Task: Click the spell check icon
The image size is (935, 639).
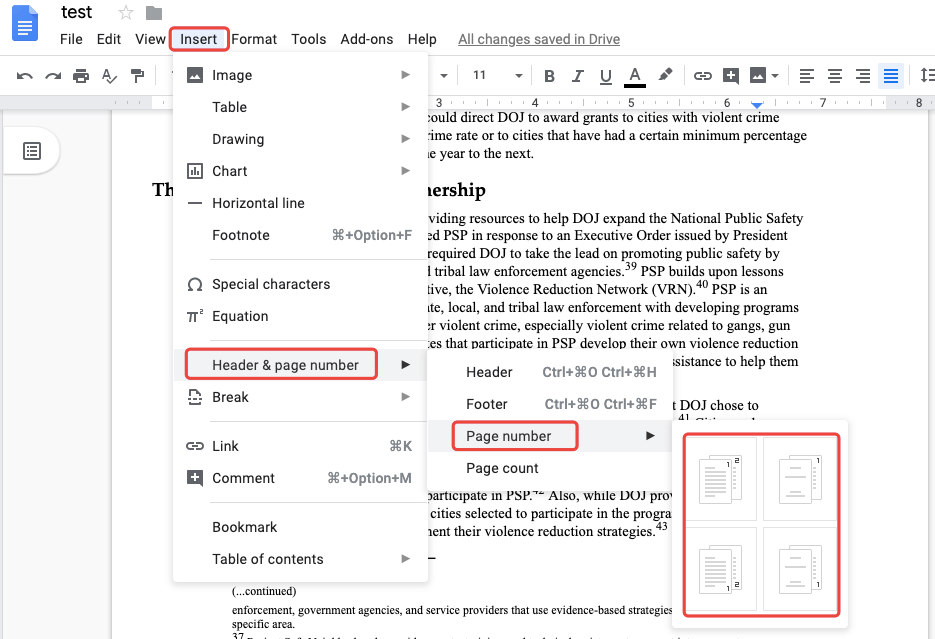Action: [109, 76]
